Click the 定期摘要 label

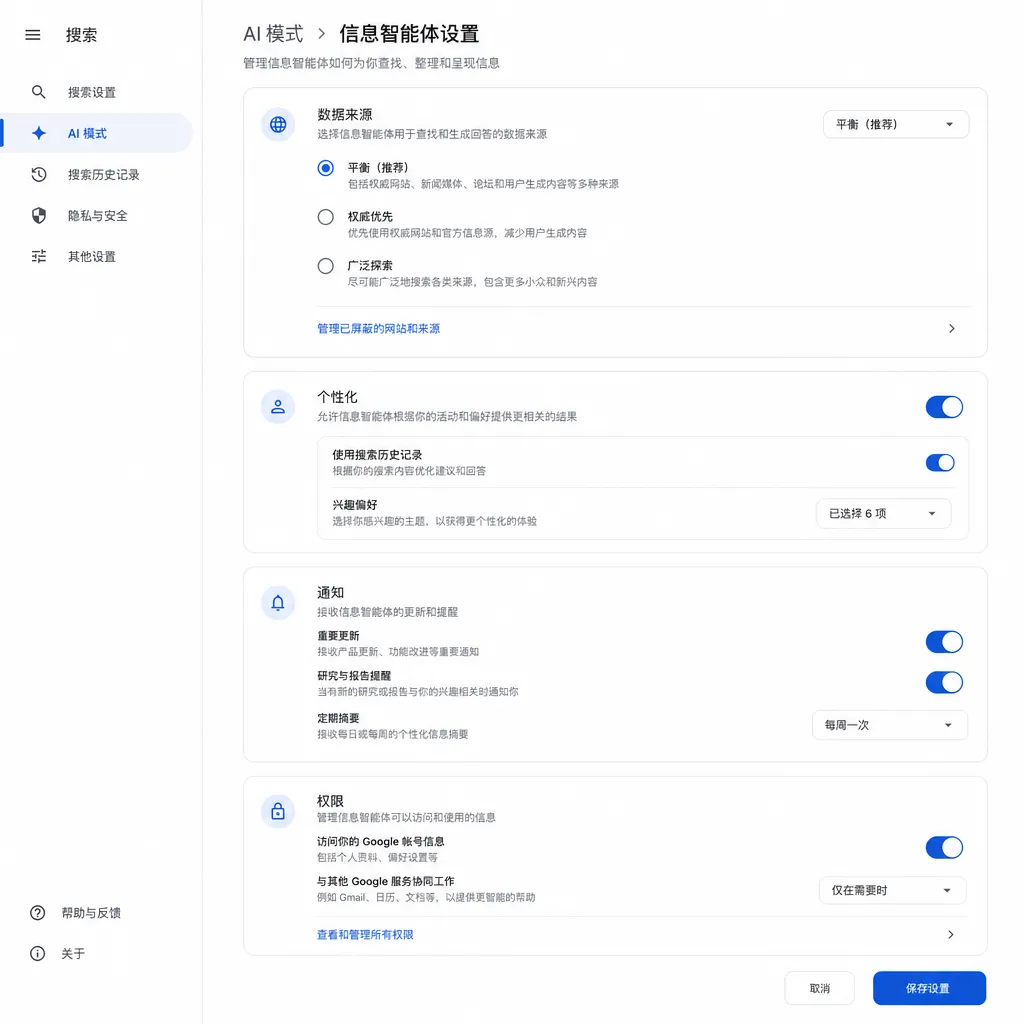[338, 718]
